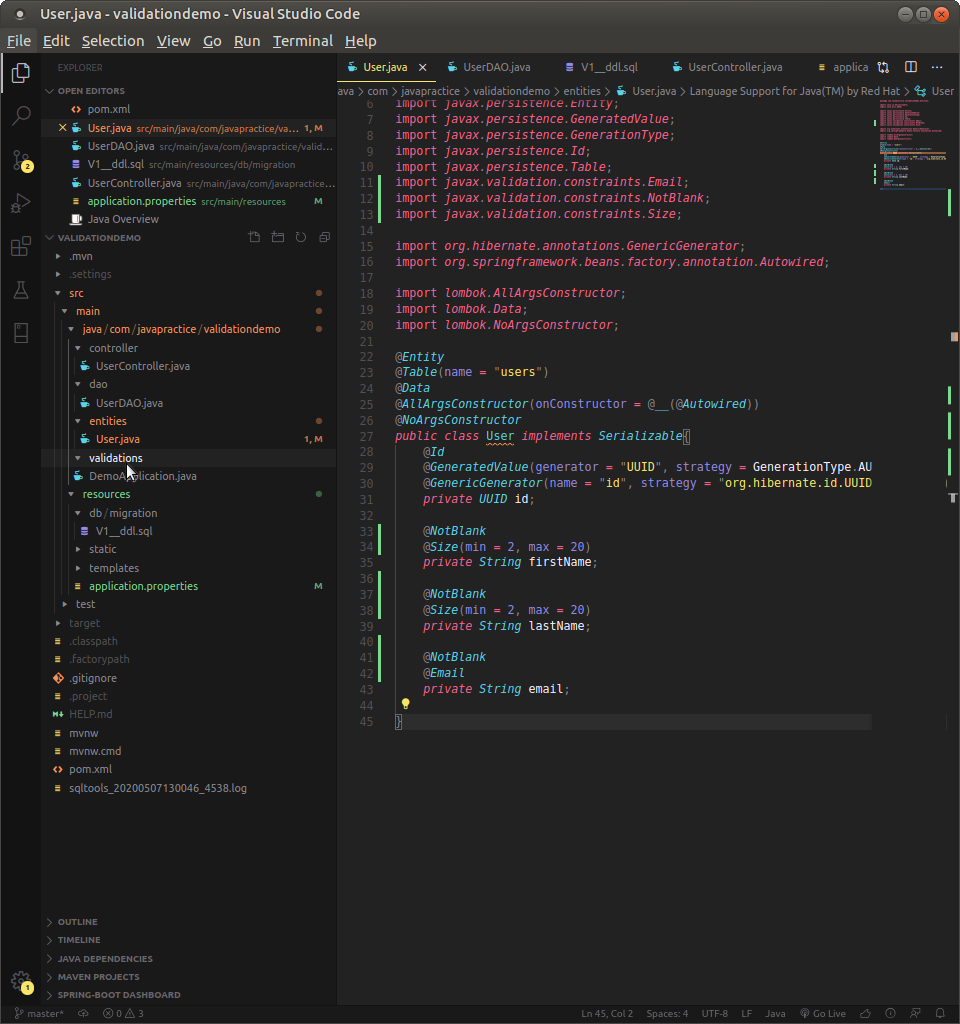The height and width of the screenshot is (1024, 960).
Task: Open the Manage gear menu
Action: 20,983
